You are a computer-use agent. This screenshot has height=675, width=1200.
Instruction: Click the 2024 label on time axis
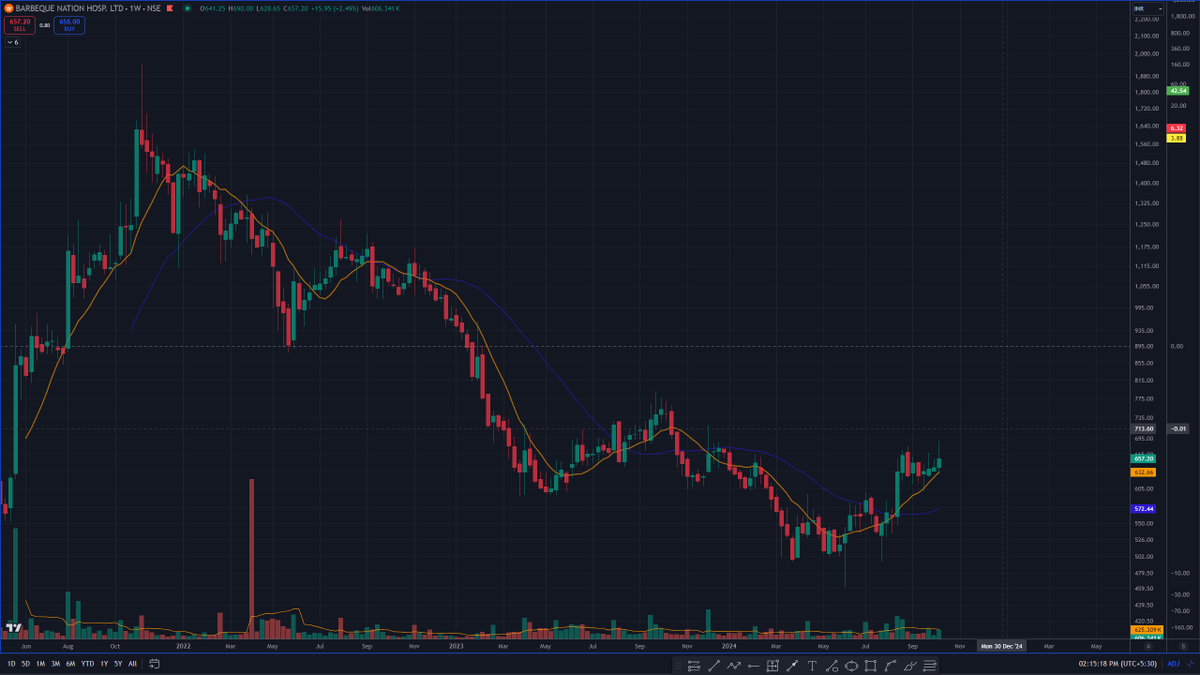pyautogui.click(x=730, y=646)
